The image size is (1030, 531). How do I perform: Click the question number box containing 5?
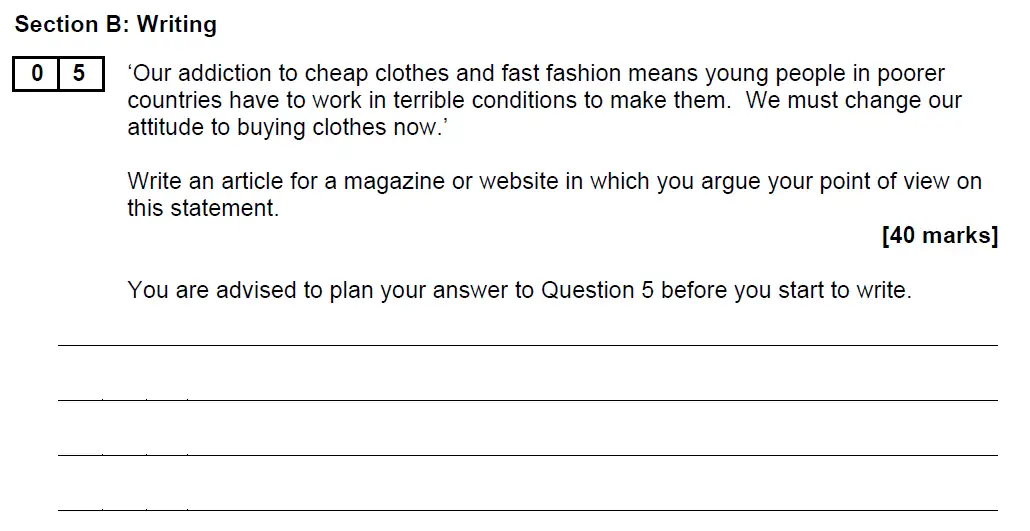[81, 74]
